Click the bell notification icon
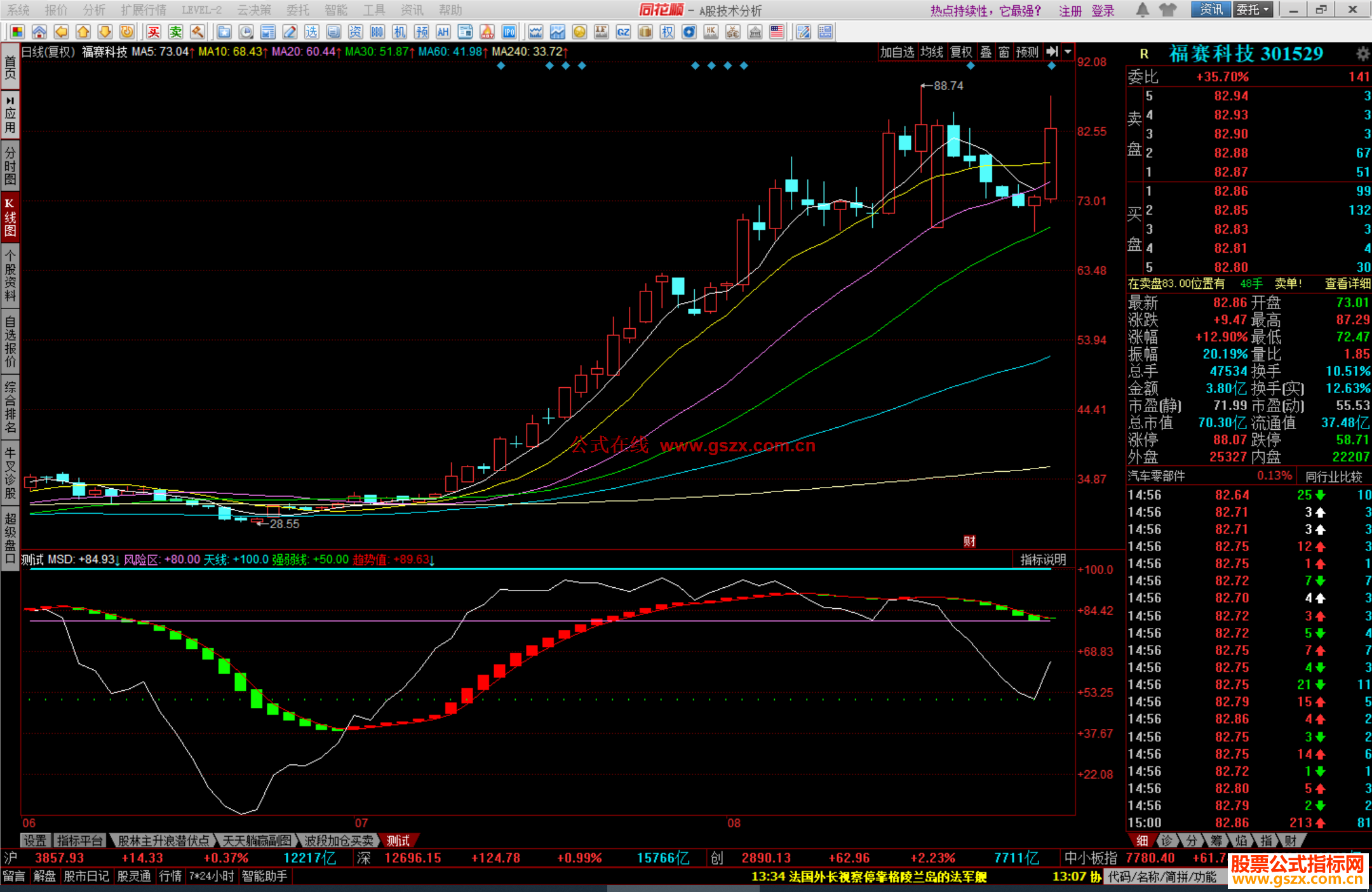The height and width of the screenshot is (892, 1372). (x=1142, y=10)
